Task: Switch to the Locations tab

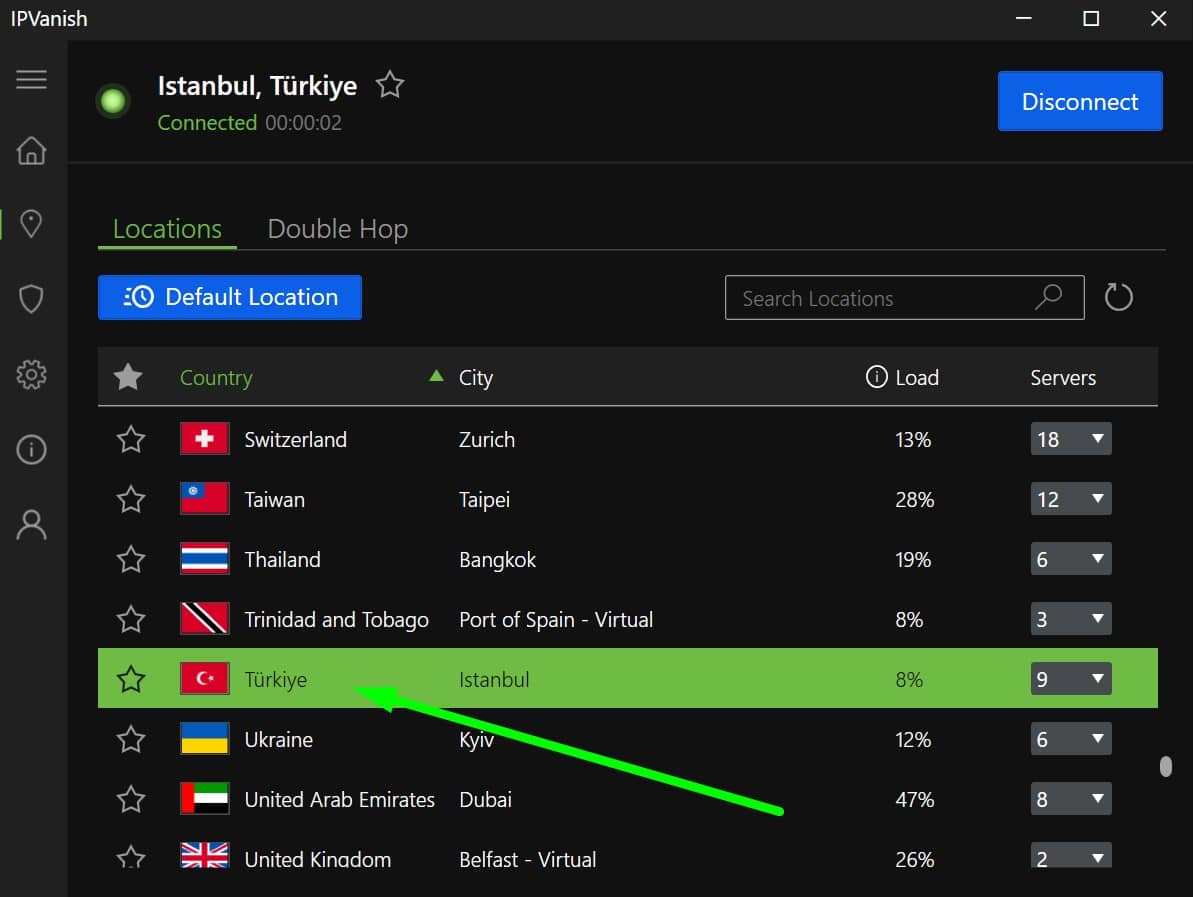Action: pos(167,229)
